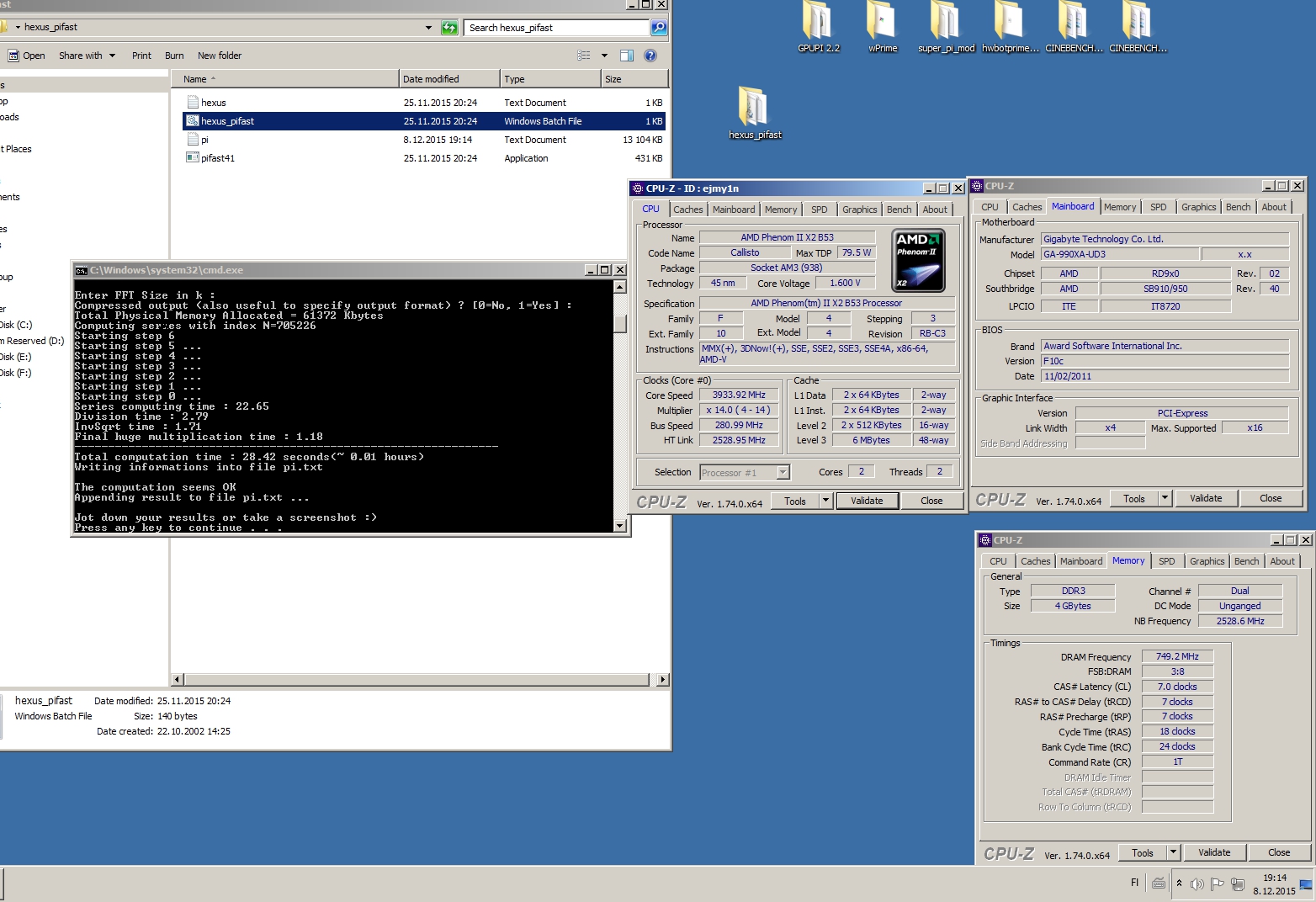Click the keyboard icon in the taskbar

tap(1159, 883)
